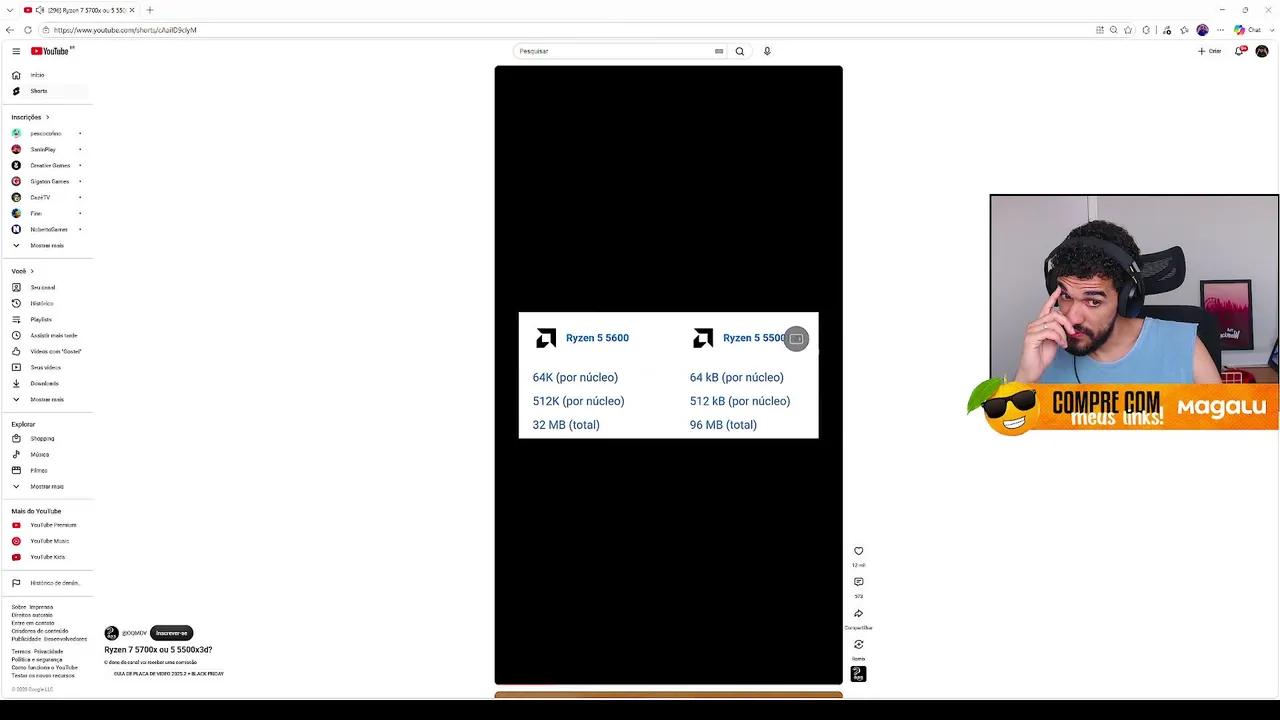Open YouTube Music

[49, 541]
